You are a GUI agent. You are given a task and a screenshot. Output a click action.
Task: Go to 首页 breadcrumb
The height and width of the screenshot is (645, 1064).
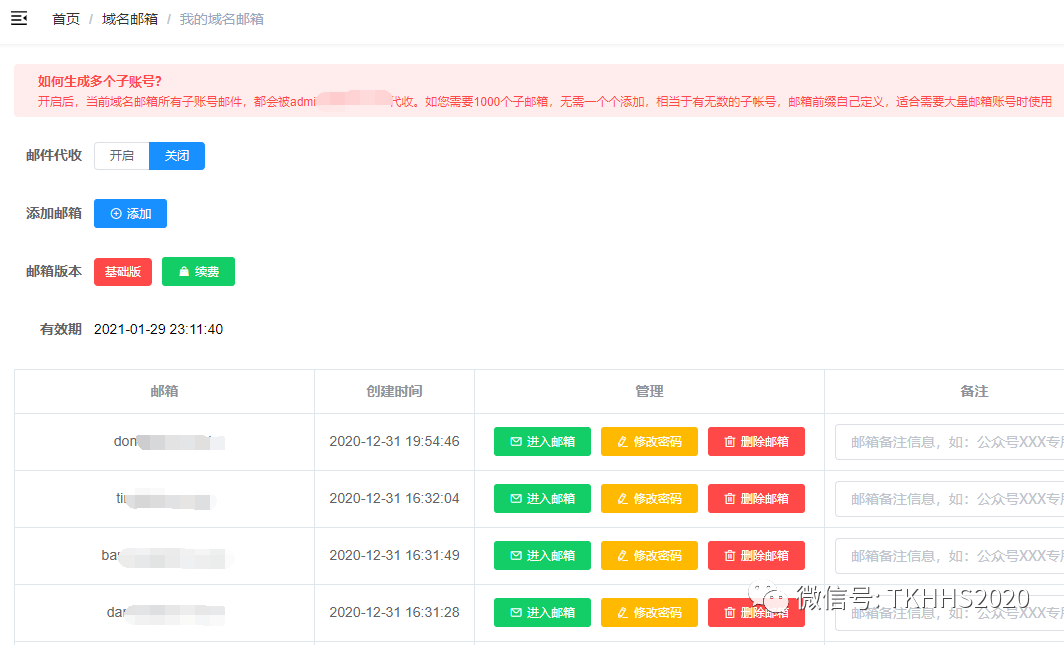(66, 19)
